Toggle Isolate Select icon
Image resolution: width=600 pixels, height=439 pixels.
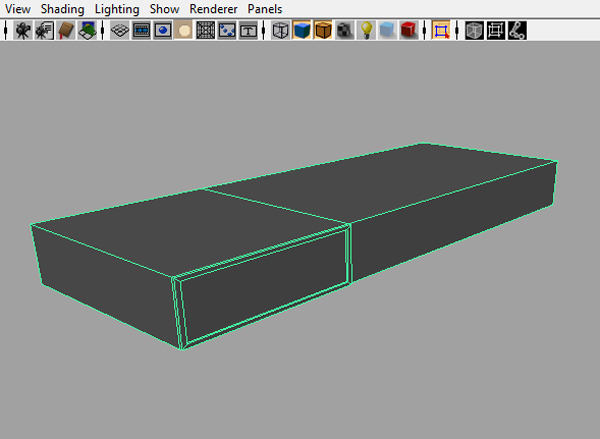click(441, 30)
